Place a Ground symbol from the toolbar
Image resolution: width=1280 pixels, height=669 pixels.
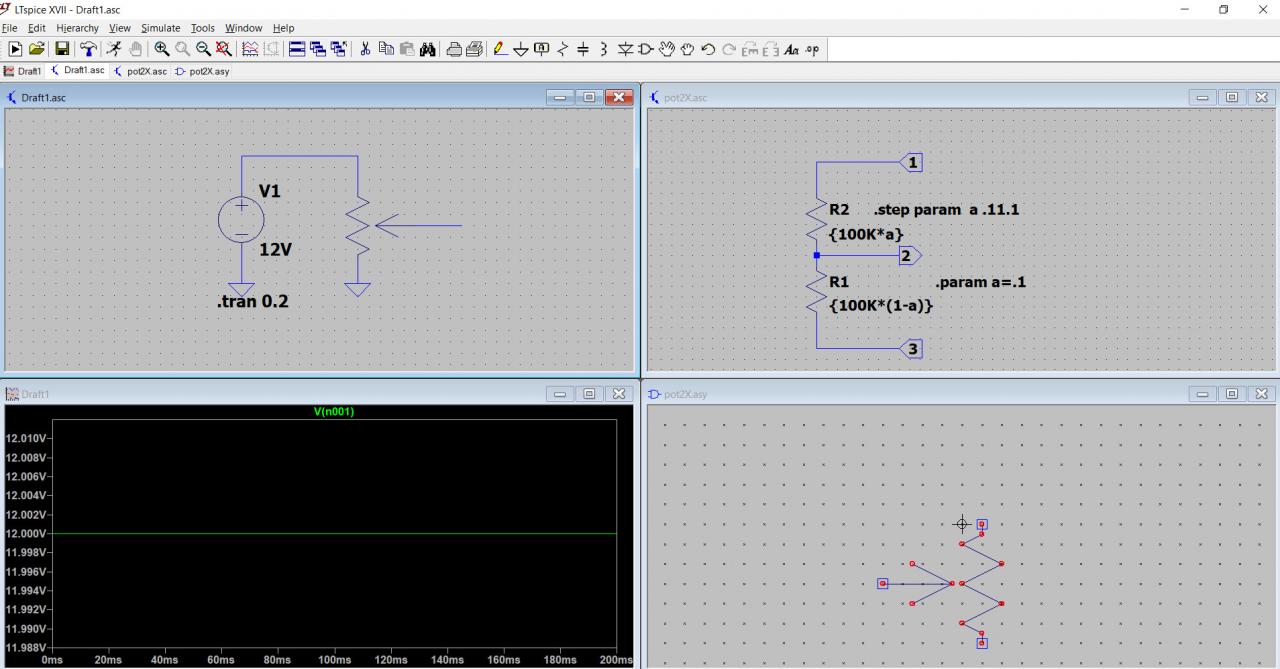coord(521,49)
